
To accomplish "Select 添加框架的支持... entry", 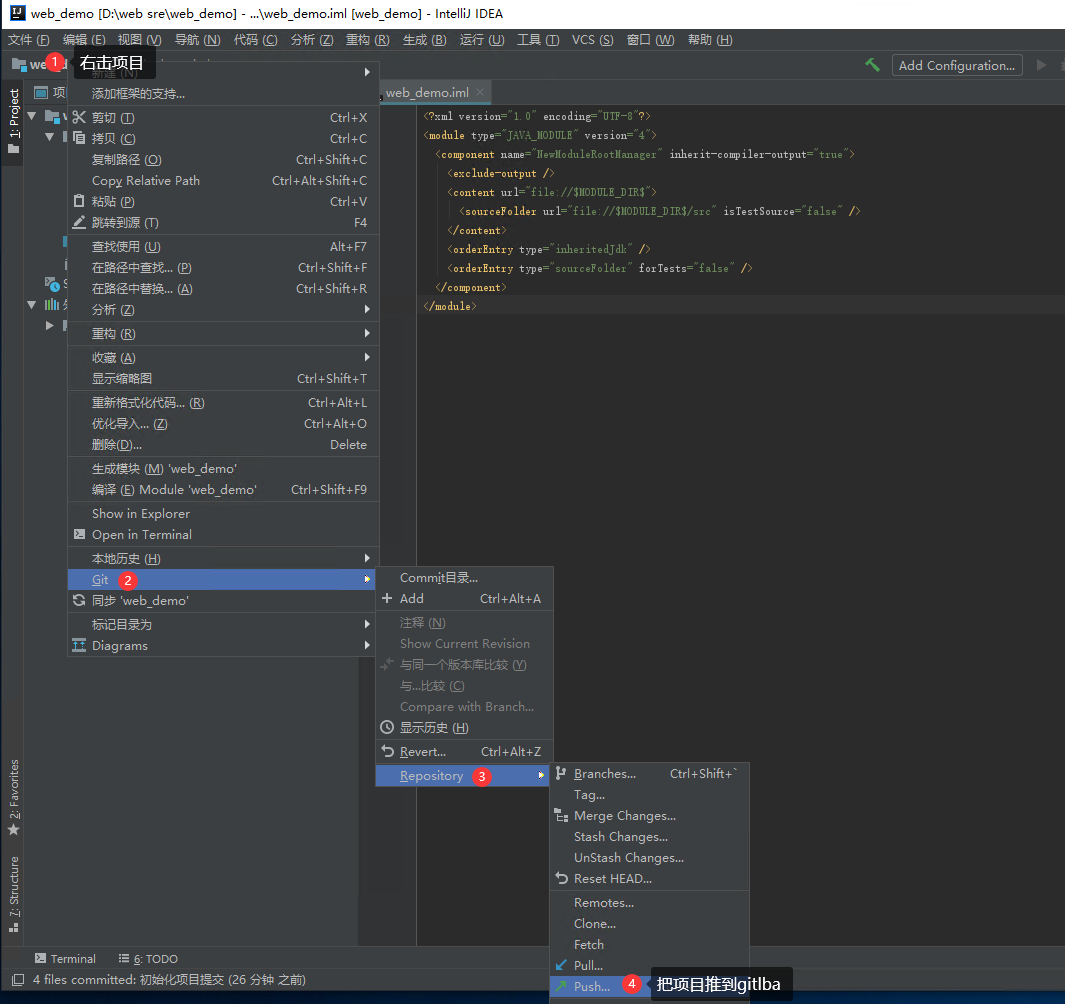I will [x=223, y=94].
